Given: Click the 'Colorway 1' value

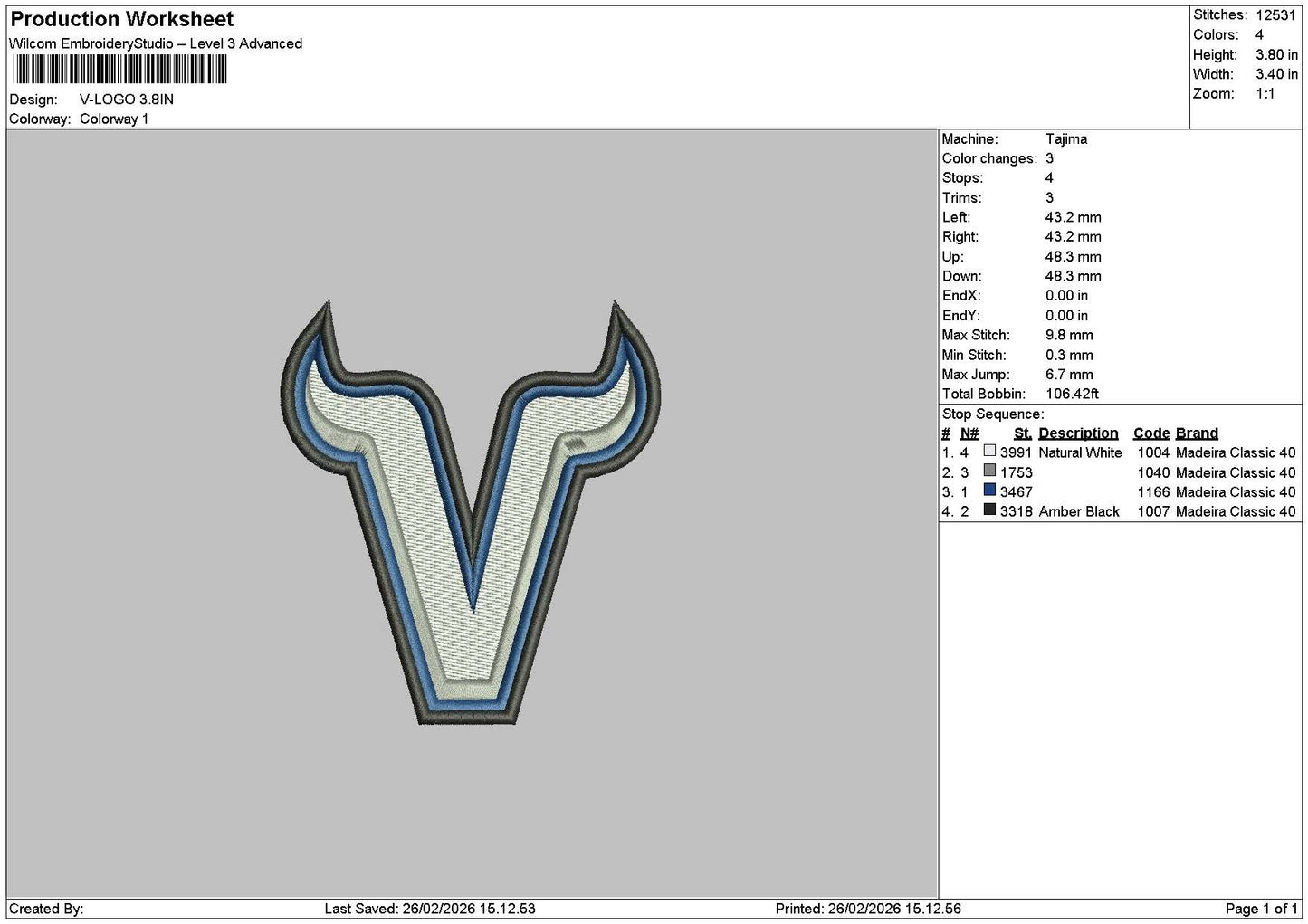Looking at the screenshot, I should pos(114,119).
